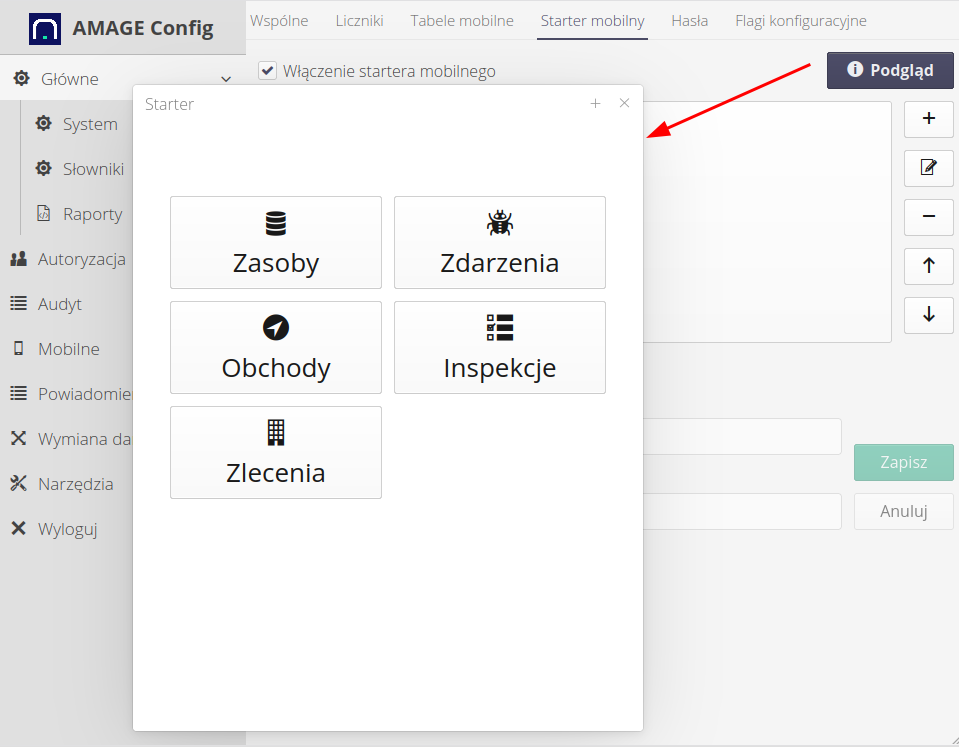Screen dimensions: 959x747
Task: Move item up with arrow button
Action: [x=928, y=266]
